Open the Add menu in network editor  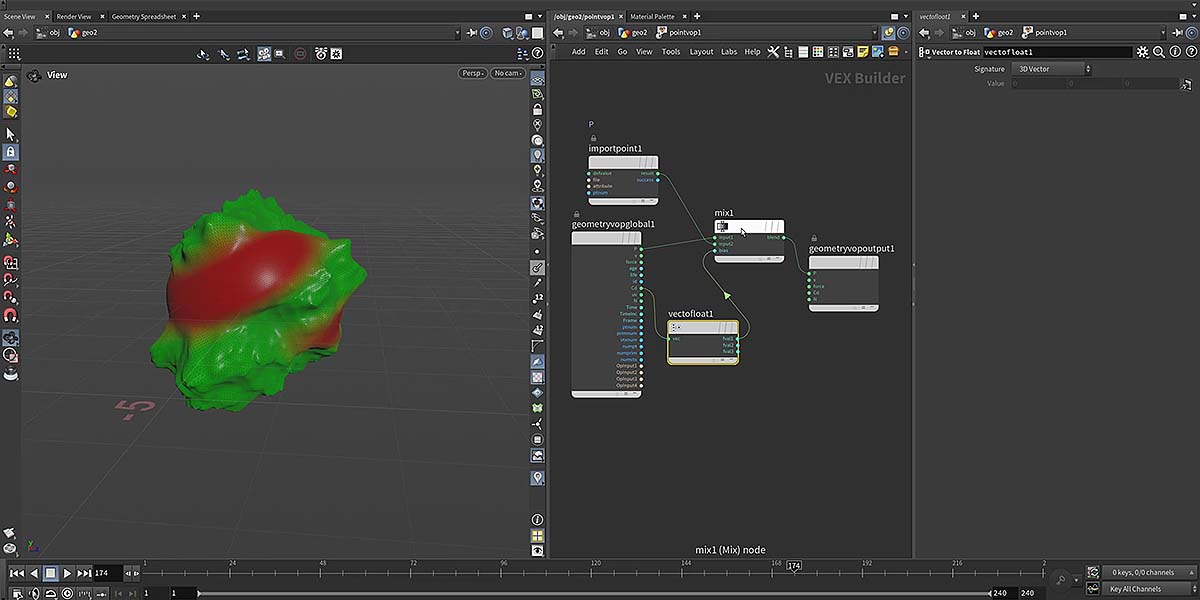point(579,52)
